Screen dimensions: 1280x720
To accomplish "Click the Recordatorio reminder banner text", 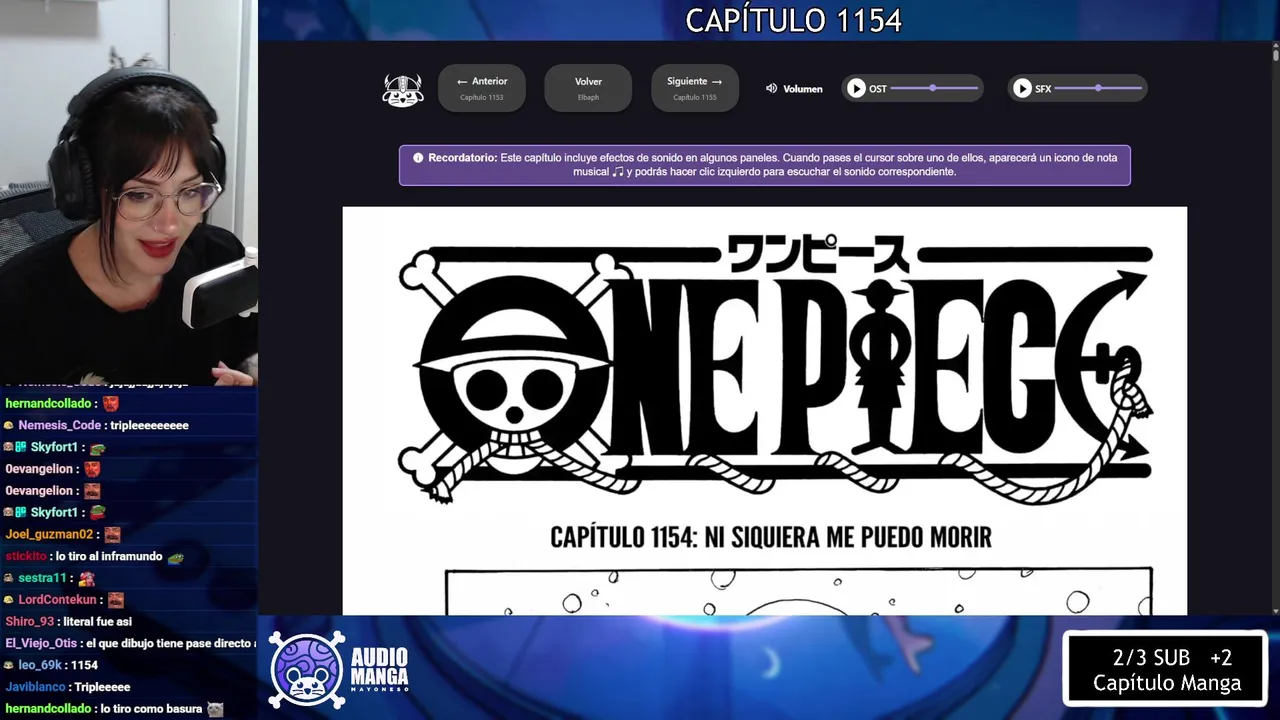I will [765, 165].
